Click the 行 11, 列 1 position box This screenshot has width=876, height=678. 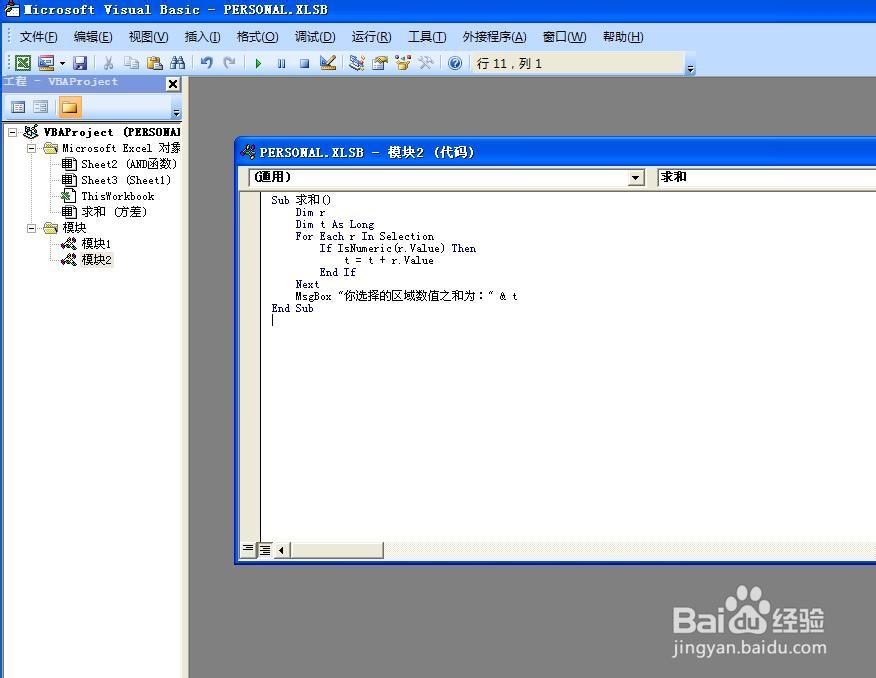578,64
